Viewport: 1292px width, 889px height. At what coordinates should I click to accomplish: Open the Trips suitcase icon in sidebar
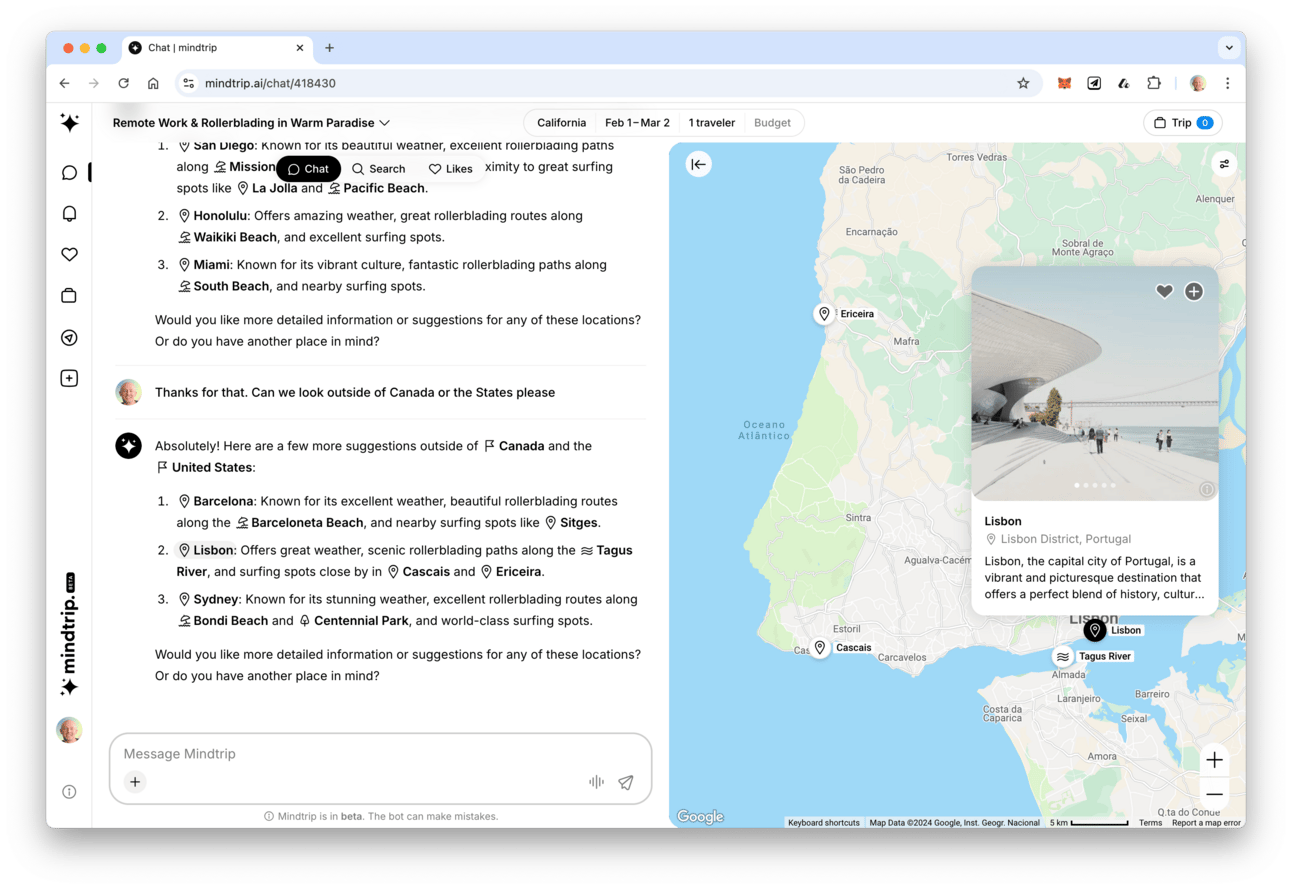point(69,296)
